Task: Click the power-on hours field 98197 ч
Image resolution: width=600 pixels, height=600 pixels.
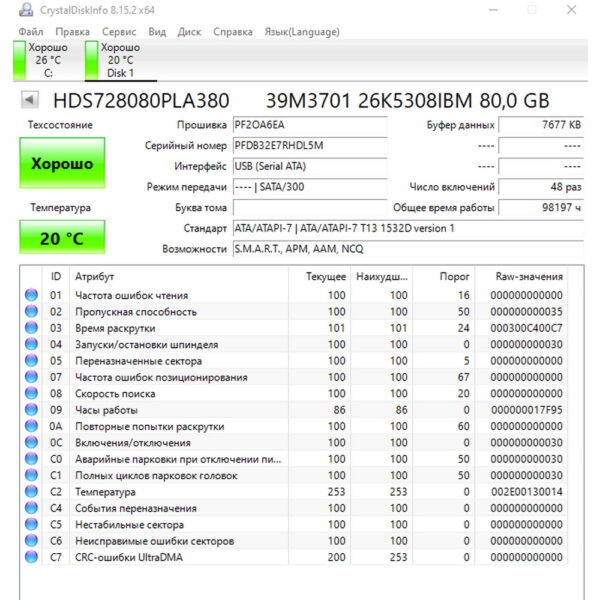Action: click(x=541, y=207)
